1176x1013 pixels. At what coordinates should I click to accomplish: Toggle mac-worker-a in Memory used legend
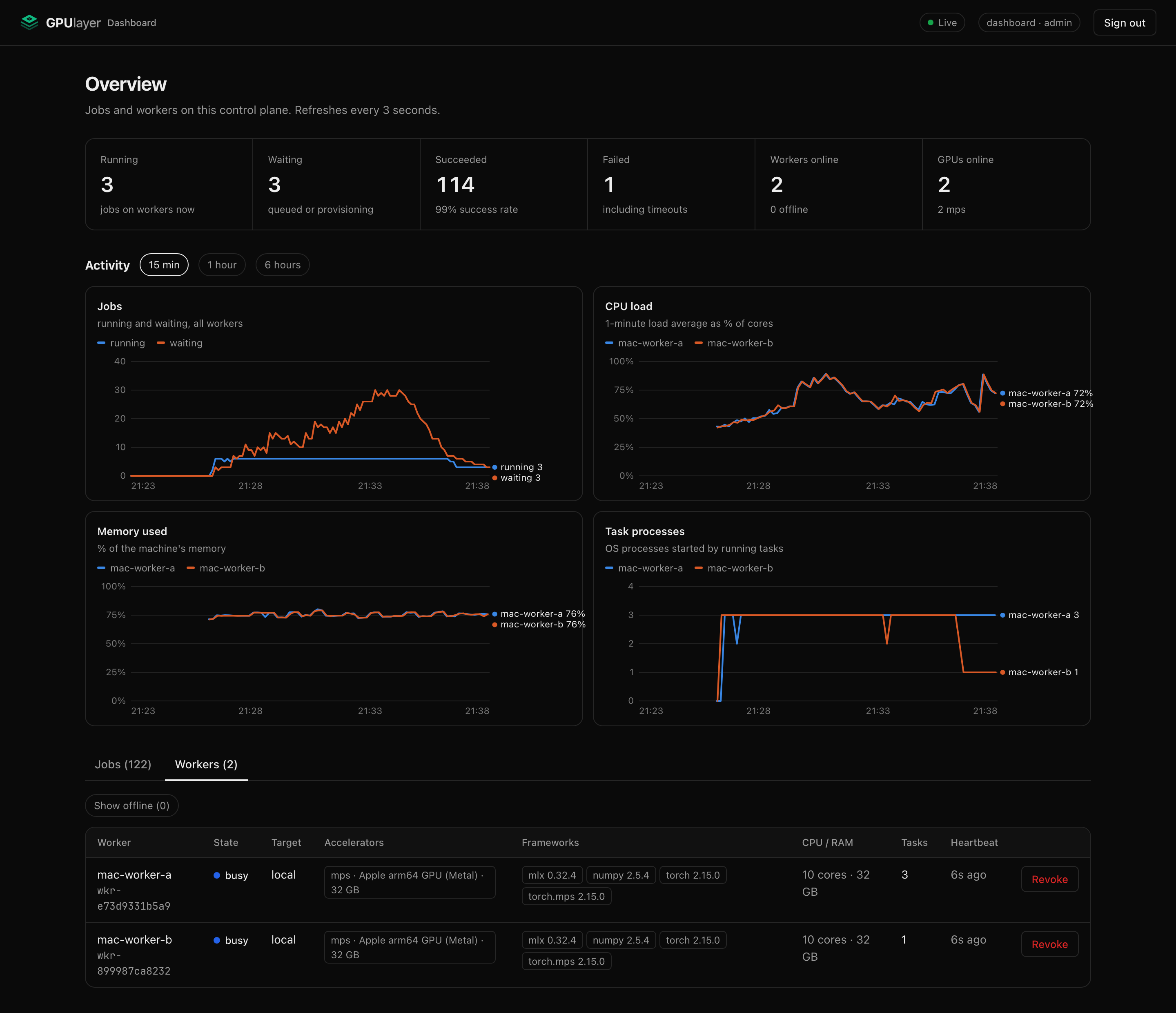click(136, 568)
